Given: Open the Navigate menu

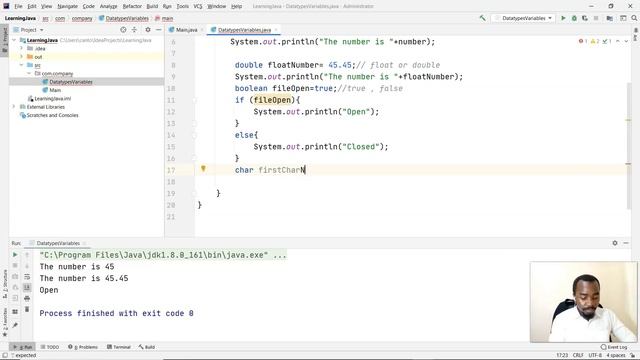Looking at the screenshot, I should (x=67, y=6).
